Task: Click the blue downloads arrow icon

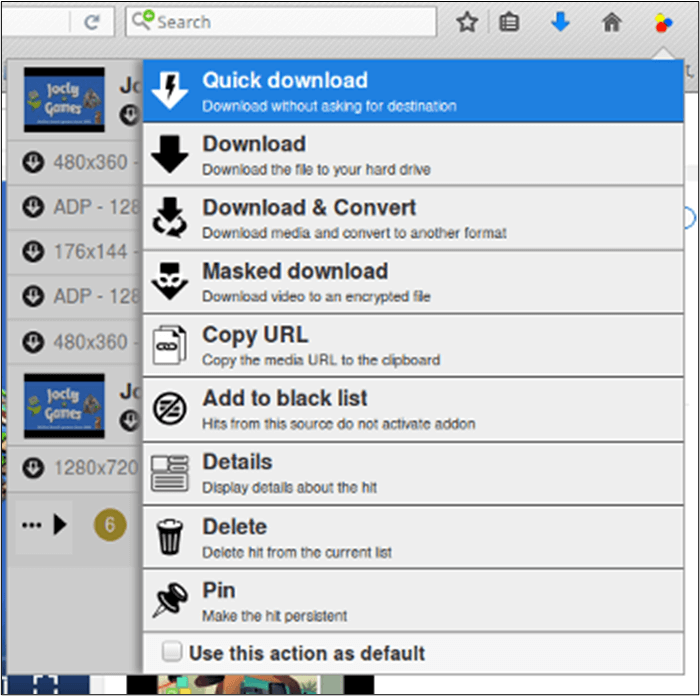Action: (561, 22)
